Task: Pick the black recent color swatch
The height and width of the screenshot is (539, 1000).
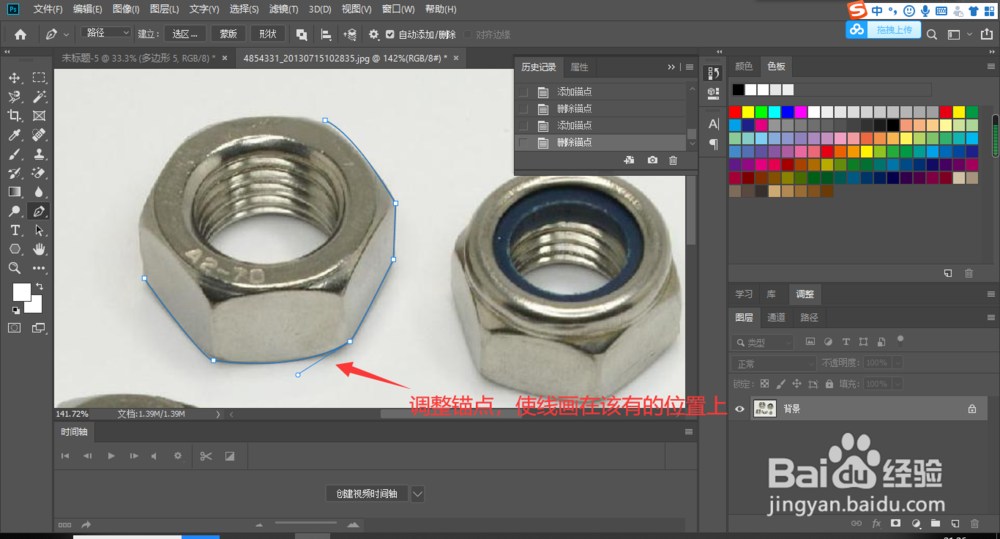Action: coord(738,90)
